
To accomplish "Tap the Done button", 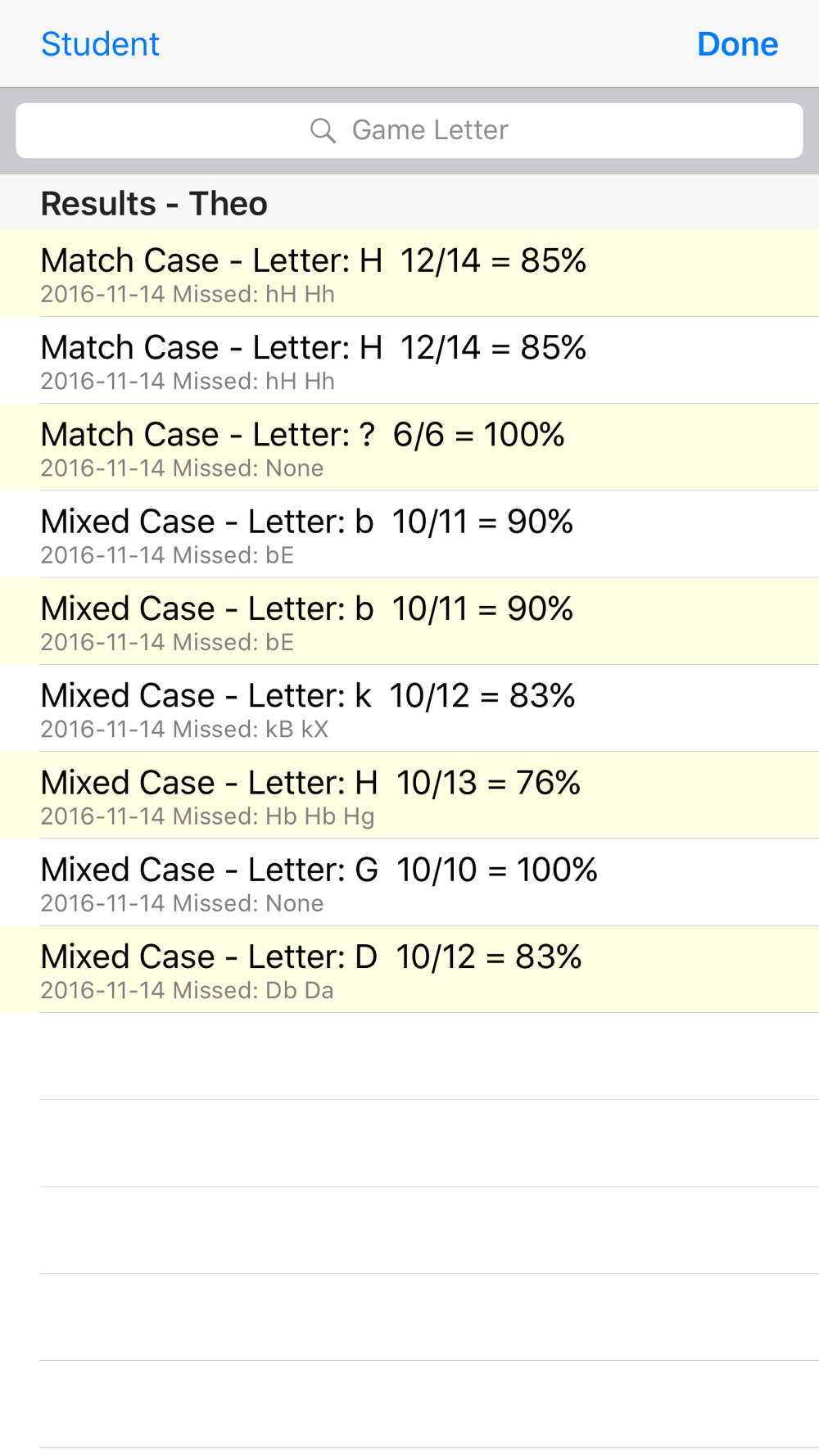I will [x=737, y=44].
